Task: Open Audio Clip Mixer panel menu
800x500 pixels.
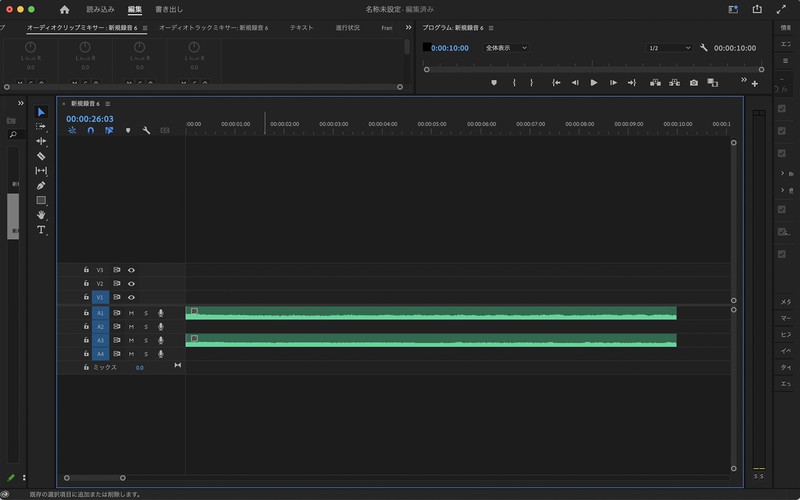Action: 145,28
